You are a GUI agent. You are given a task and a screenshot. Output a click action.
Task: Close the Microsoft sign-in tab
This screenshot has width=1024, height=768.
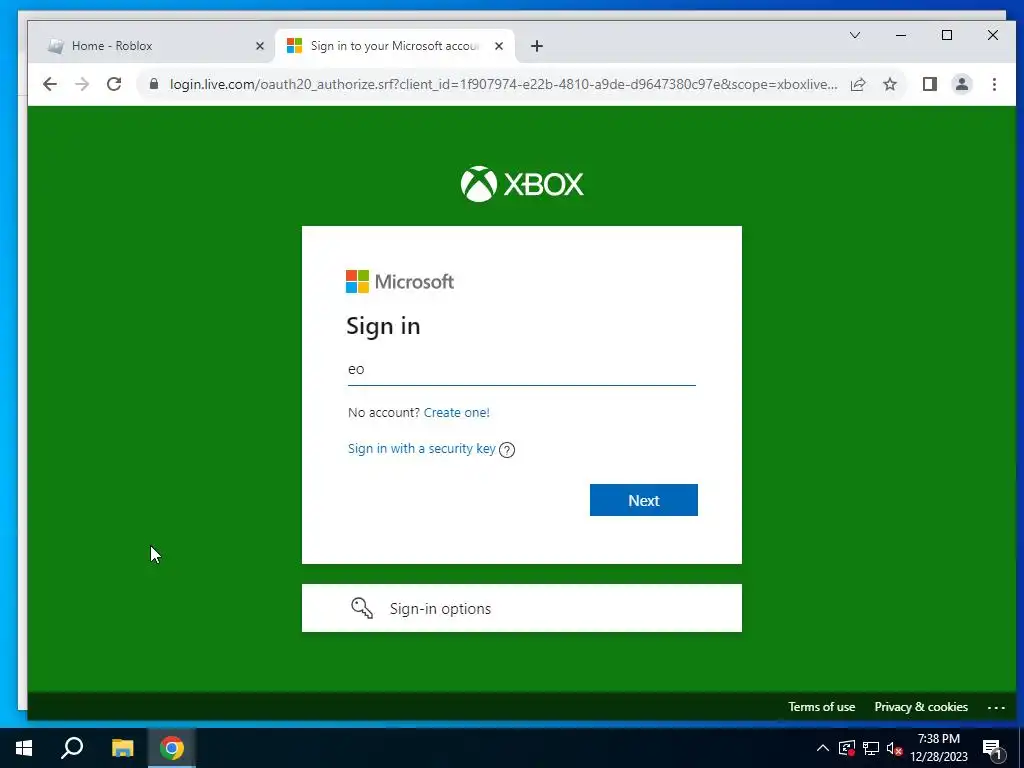(499, 46)
